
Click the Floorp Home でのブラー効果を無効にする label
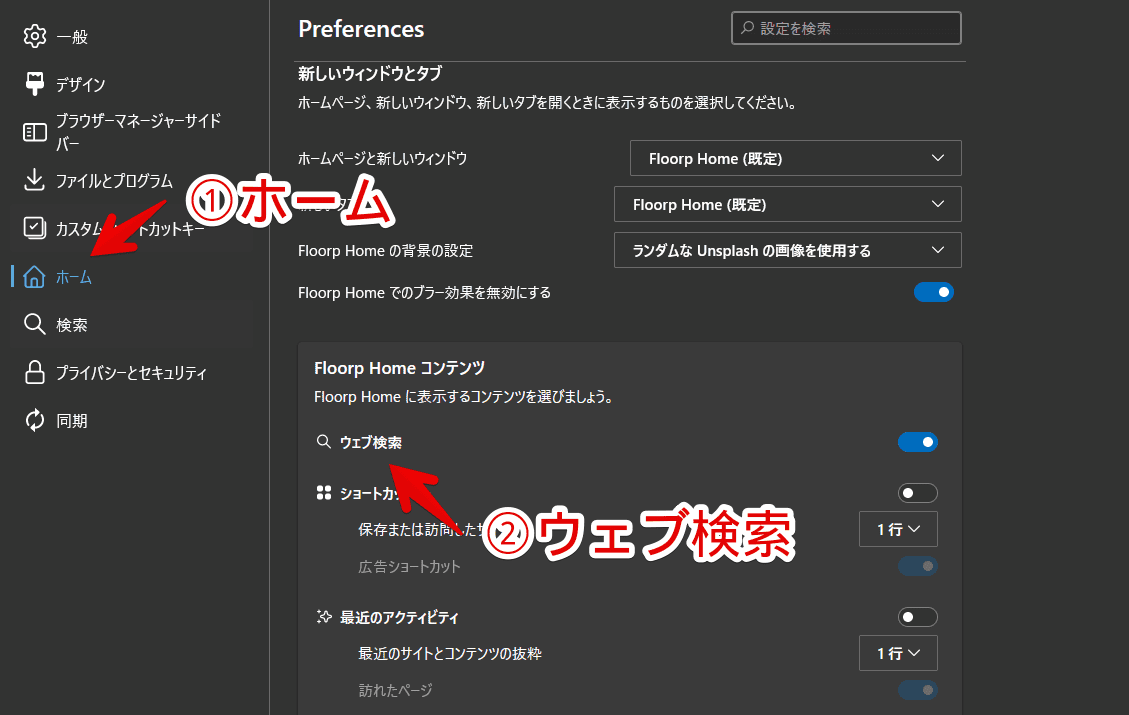click(x=424, y=292)
